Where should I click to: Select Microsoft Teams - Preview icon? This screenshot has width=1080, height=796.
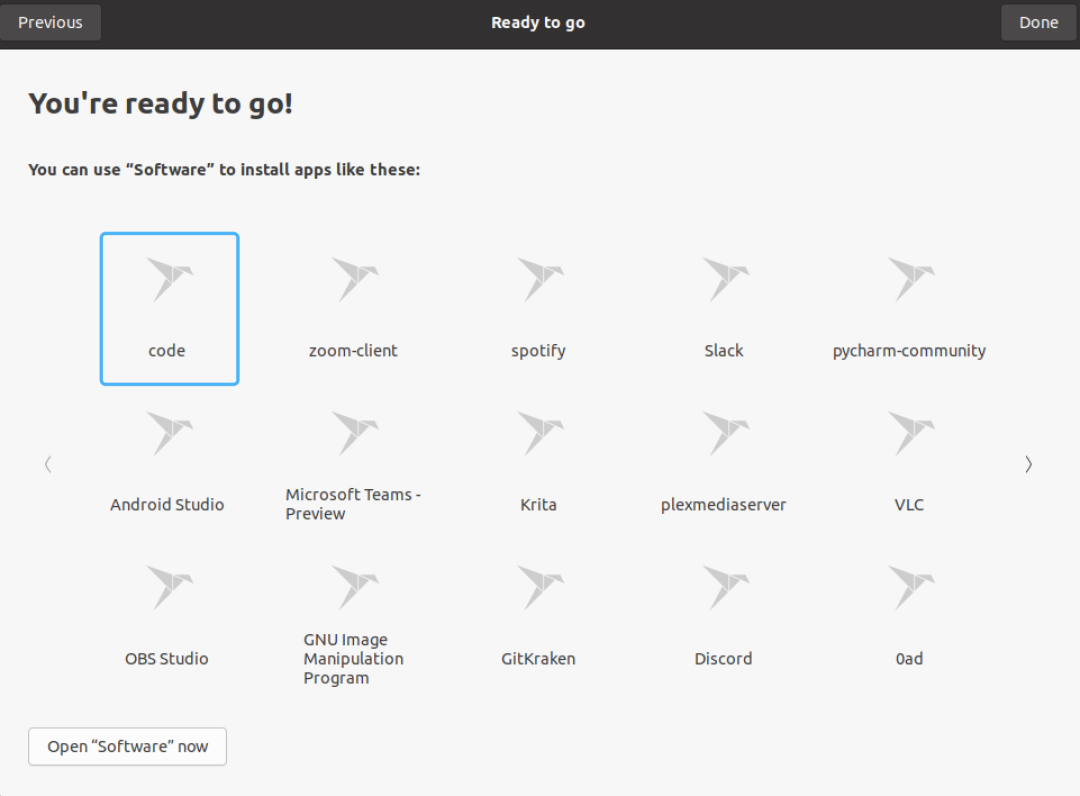click(355, 434)
